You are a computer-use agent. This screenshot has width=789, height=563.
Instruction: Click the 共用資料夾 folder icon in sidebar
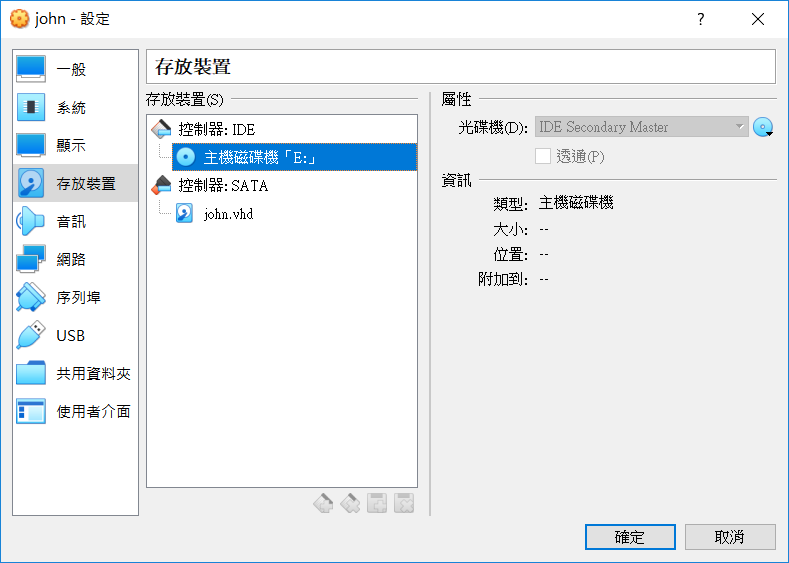pyautogui.click(x=31, y=373)
